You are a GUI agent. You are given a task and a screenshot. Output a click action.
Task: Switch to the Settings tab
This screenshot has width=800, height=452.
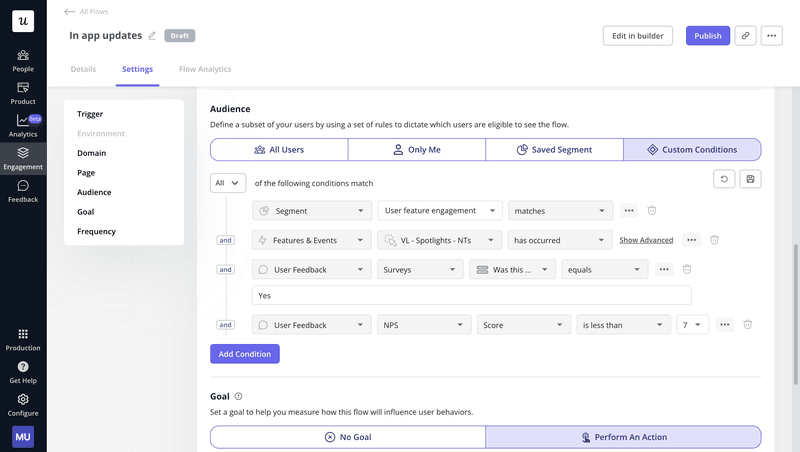click(x=137, y=69)
